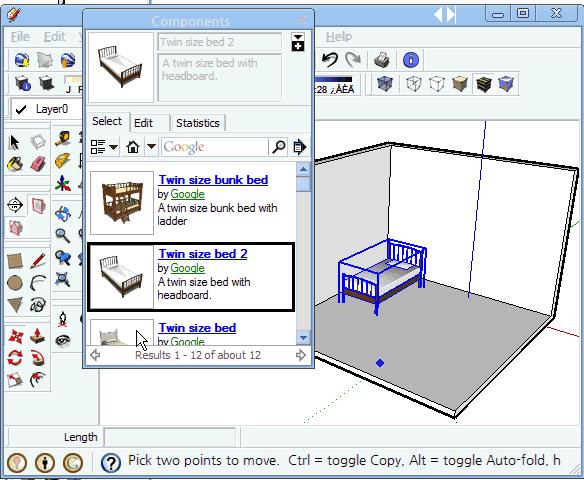This screenshot has width=584, height=480.
Task: Open the Help menu
Action: coord(339,36)
